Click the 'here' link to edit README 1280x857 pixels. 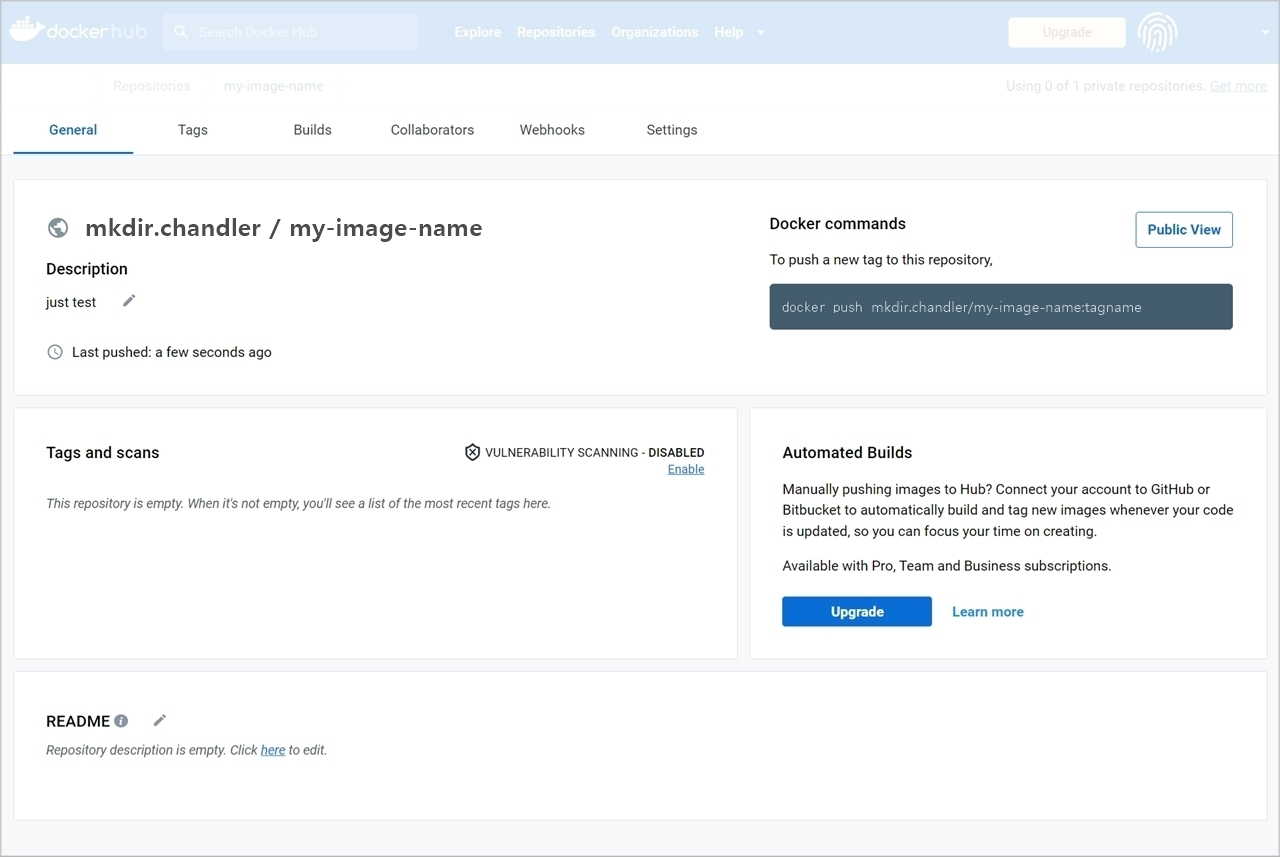click(273, 750)
